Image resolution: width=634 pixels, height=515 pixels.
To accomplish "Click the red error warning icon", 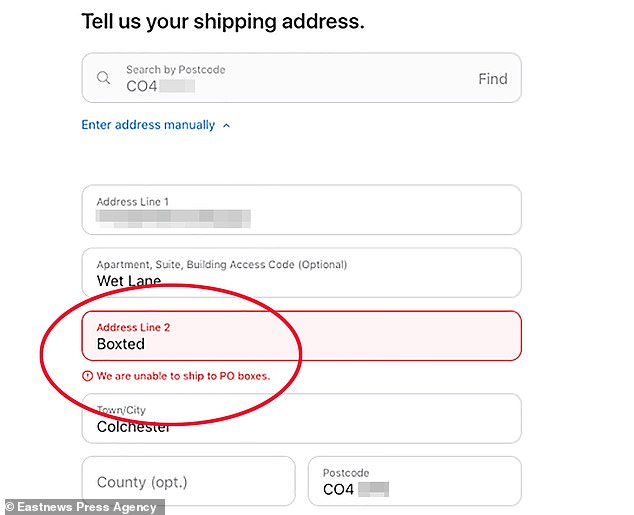I will (88, 376).
